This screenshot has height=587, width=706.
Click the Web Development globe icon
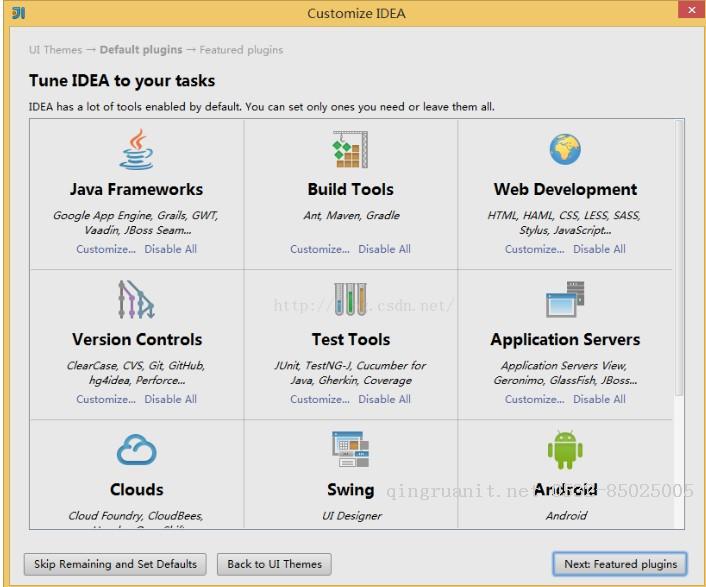pyautogui.click(x=565, y=149)
